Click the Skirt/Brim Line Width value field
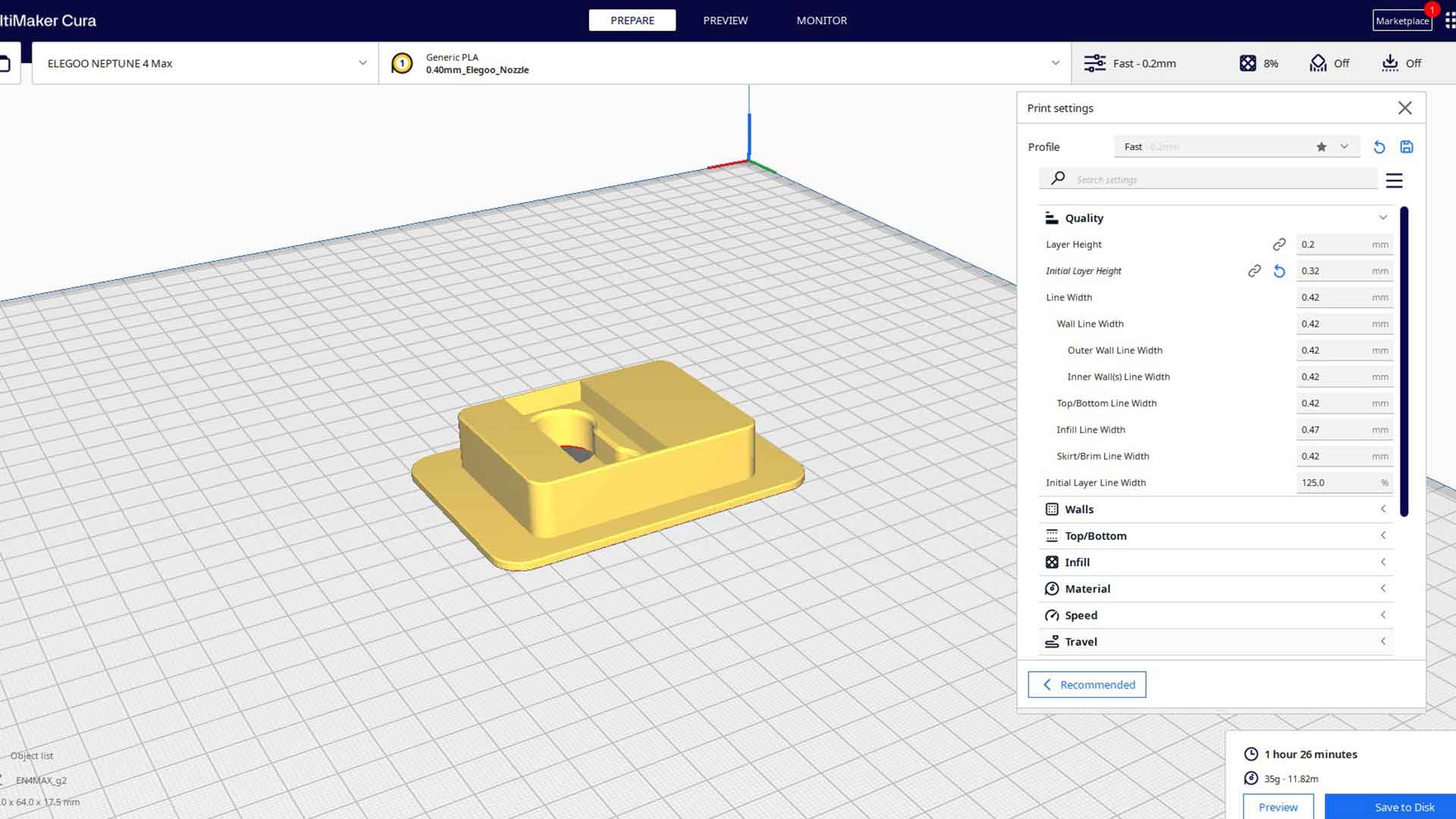The height and width of the screenshot is (819, 1456). 1344,457
